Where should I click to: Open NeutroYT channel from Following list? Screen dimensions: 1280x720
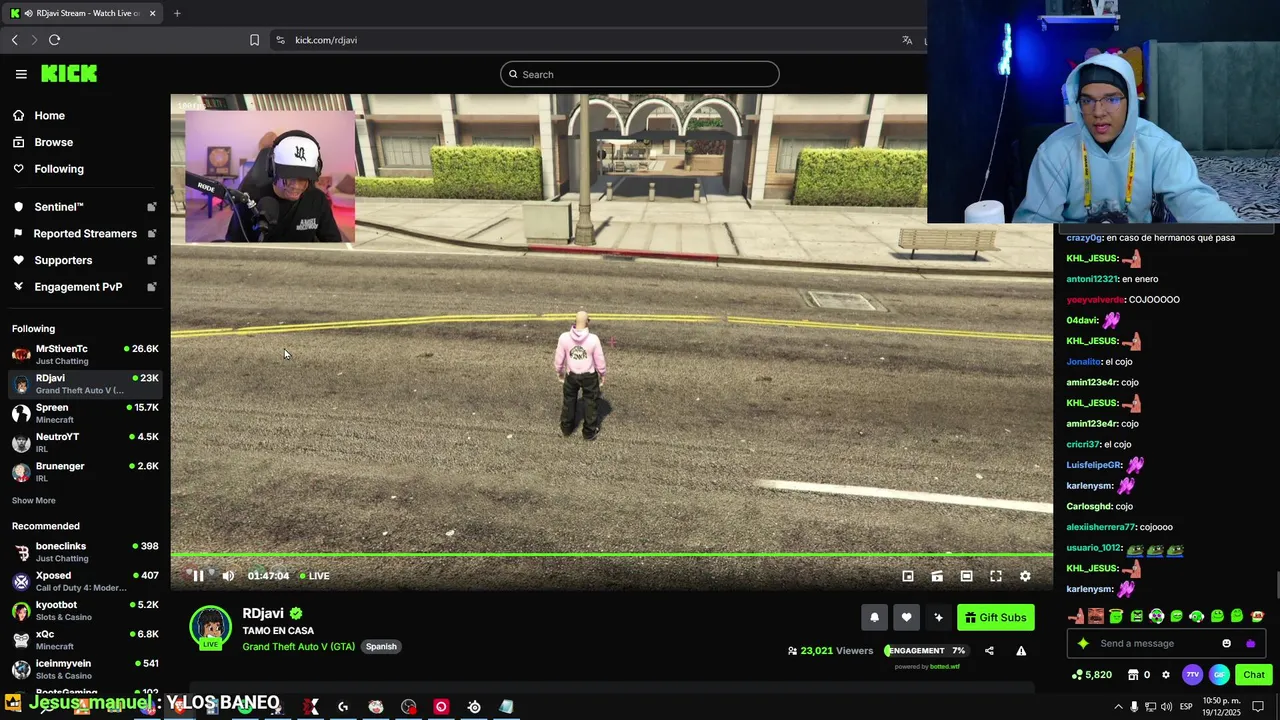click(x=85, y=442)
